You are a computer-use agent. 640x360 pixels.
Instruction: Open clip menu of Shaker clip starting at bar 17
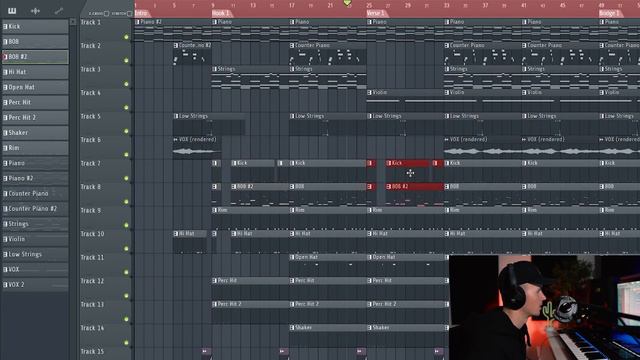coord(292,328)
